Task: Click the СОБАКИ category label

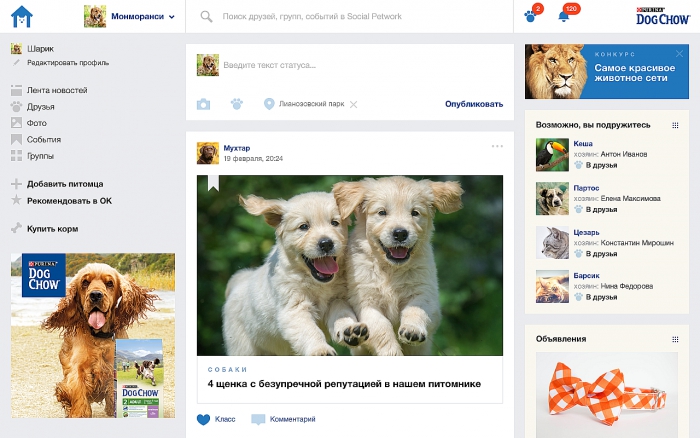Action: (x=227, y=370)
